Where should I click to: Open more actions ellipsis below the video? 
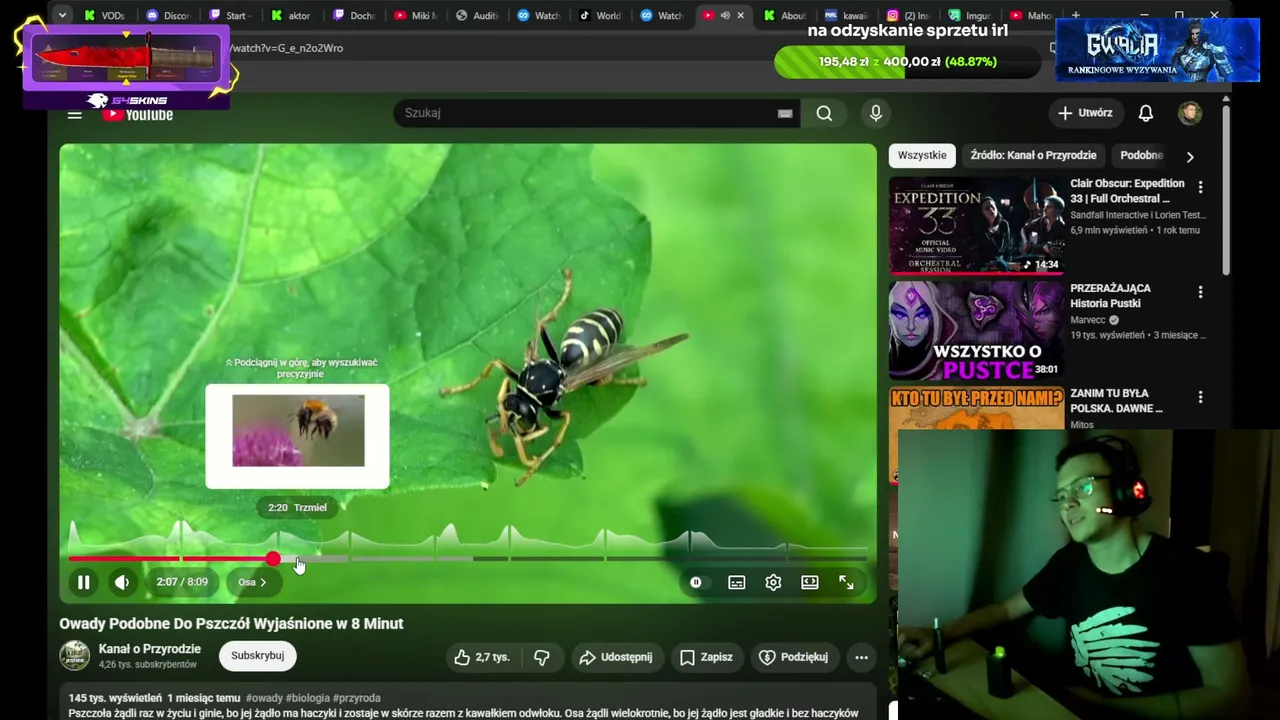[861, 657]
